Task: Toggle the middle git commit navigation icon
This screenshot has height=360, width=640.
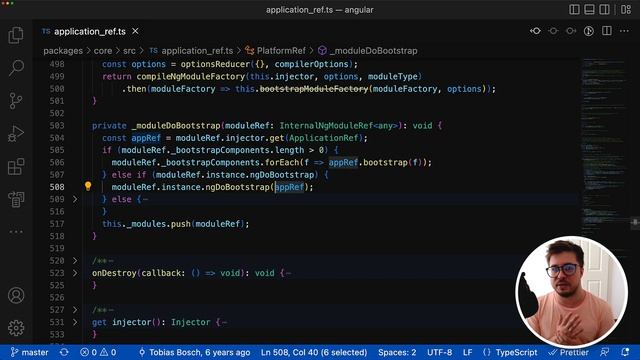Action: 553,31
